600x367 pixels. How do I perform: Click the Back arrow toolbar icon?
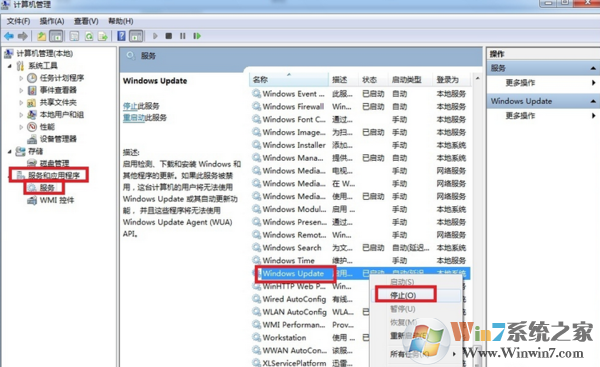point(9,36)
